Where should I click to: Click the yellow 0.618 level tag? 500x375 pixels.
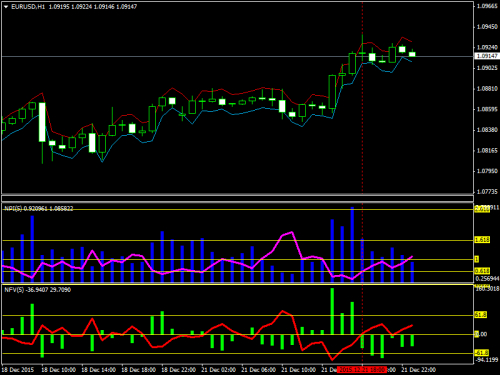coord(482,271)
